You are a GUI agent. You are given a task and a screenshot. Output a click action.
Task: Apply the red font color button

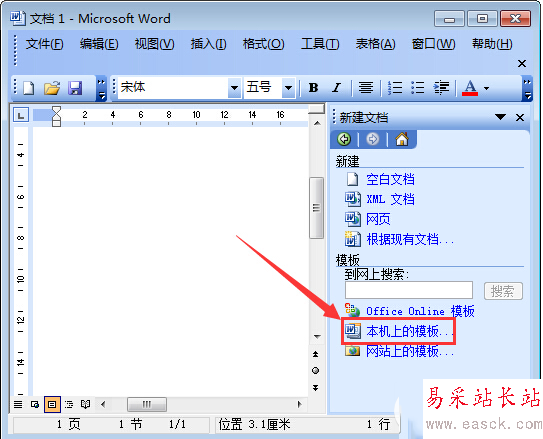pyautogui.click(x=470, y=88)
